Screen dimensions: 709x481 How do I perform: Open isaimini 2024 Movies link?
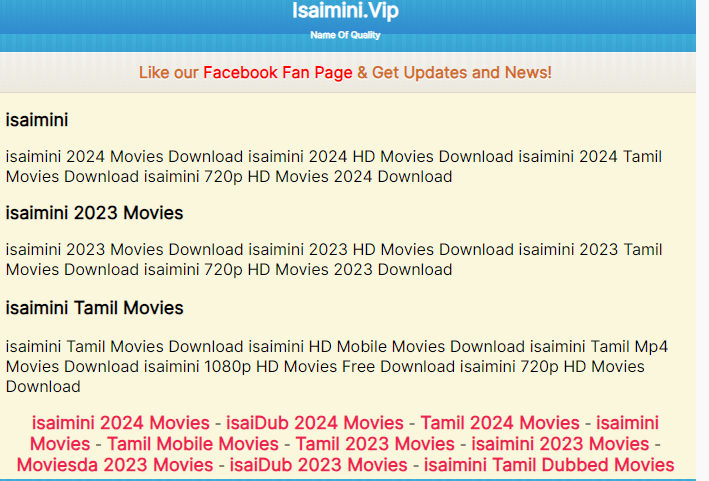click(121, 423)
